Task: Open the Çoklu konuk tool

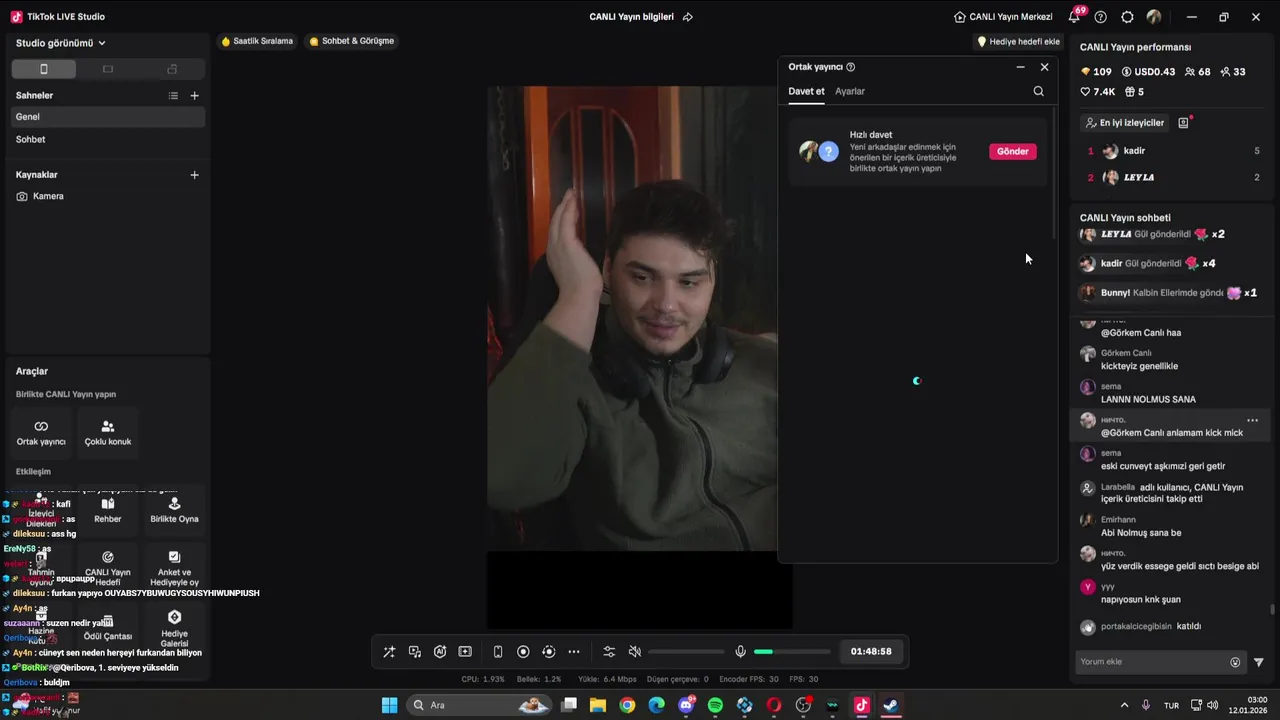Action: coord(108,433)
